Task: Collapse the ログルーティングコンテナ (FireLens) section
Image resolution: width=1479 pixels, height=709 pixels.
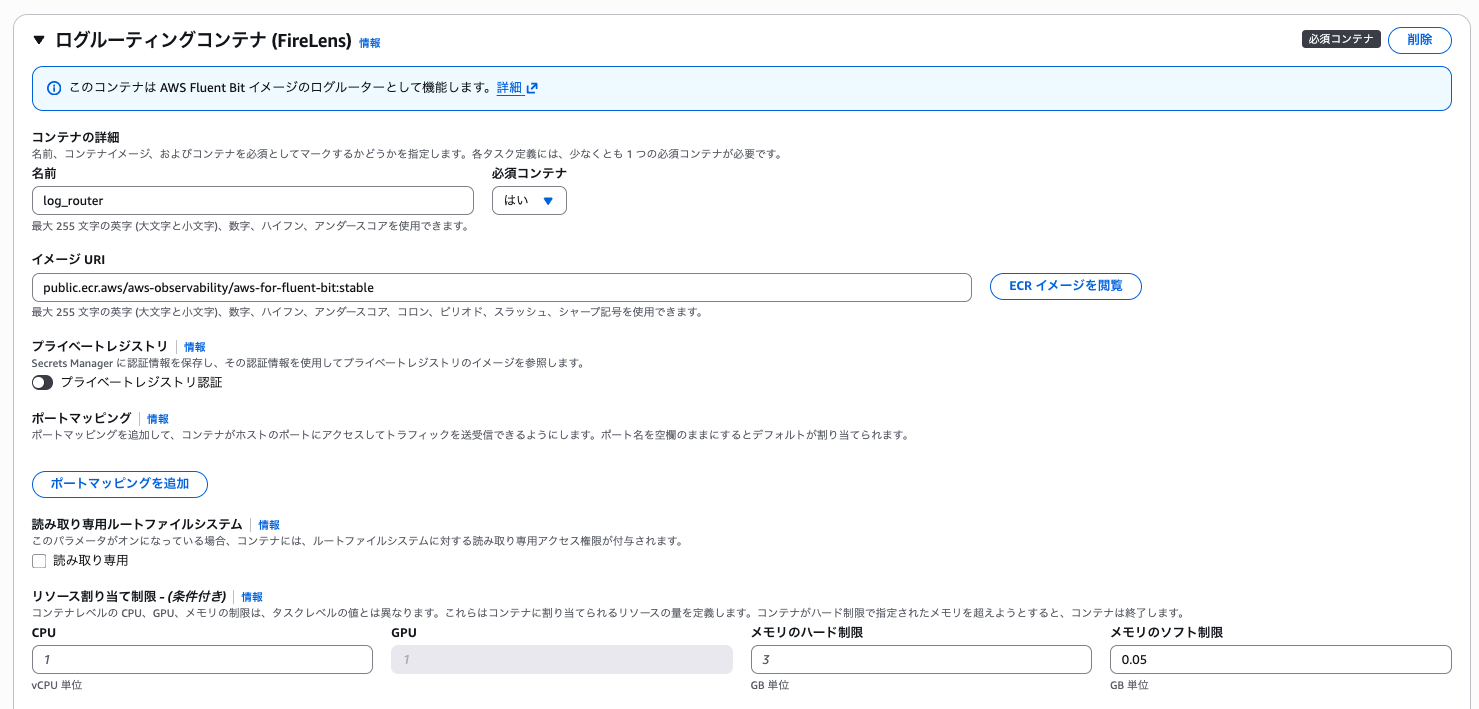Action: coord(37,40)
